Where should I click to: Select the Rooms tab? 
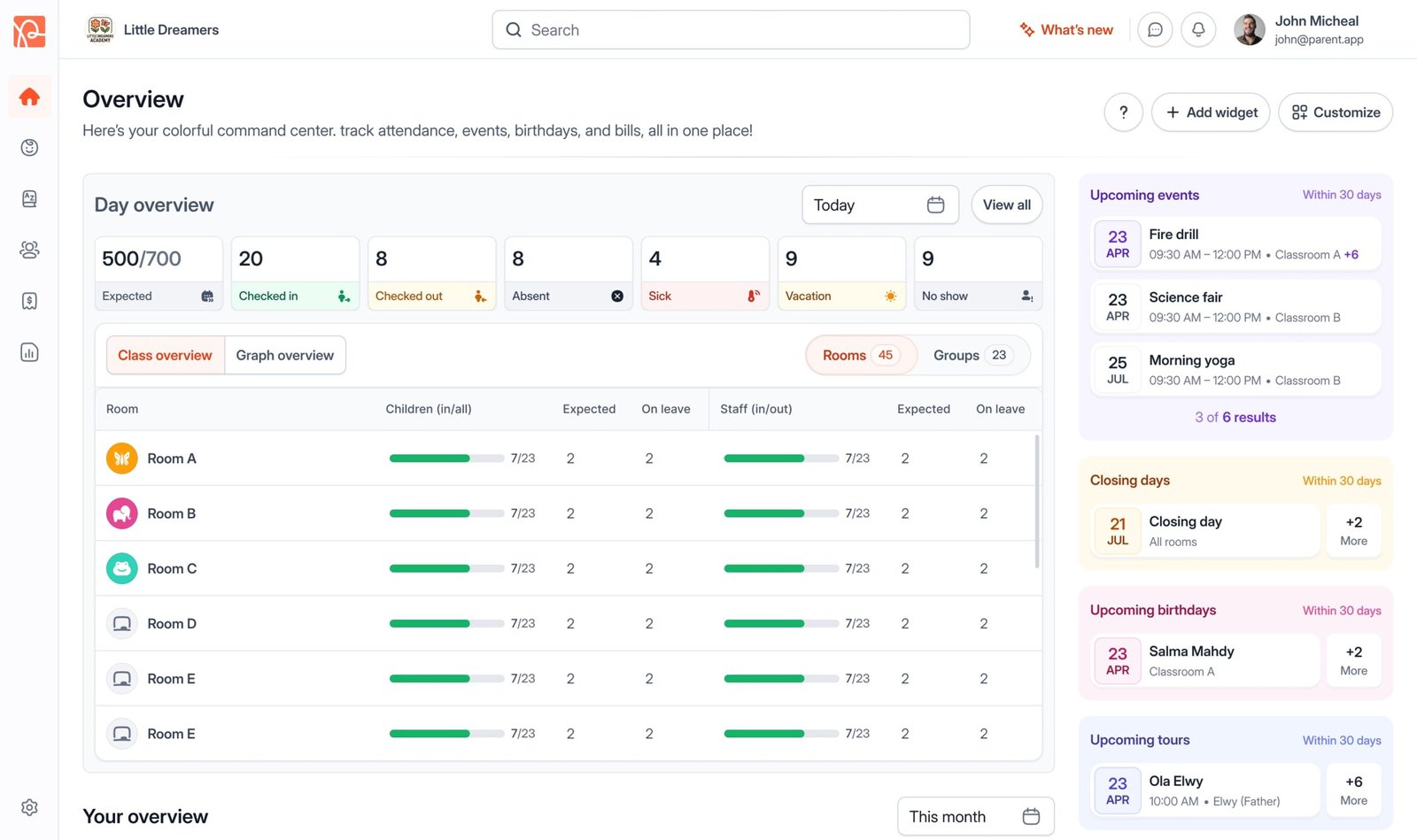point(860,355)
